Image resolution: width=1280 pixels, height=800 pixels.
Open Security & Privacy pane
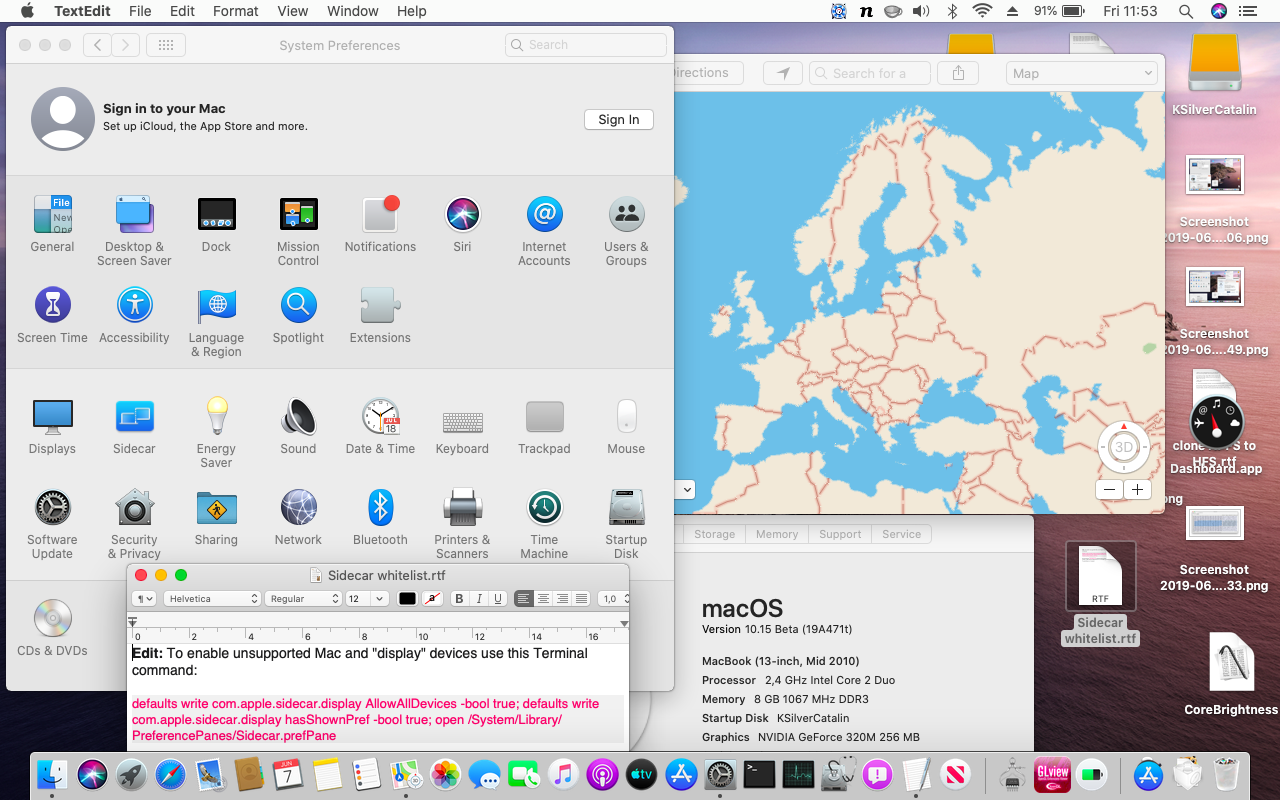click(x=134, y=524)
